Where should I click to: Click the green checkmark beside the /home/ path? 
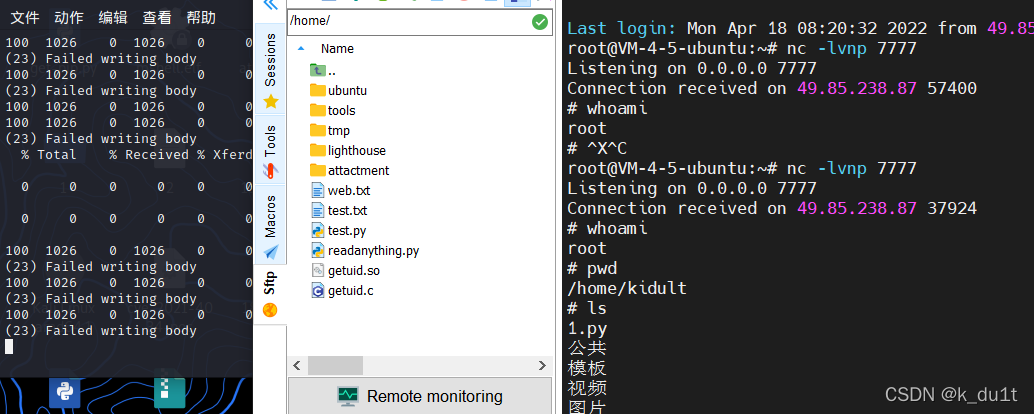[x=539, y=22]
